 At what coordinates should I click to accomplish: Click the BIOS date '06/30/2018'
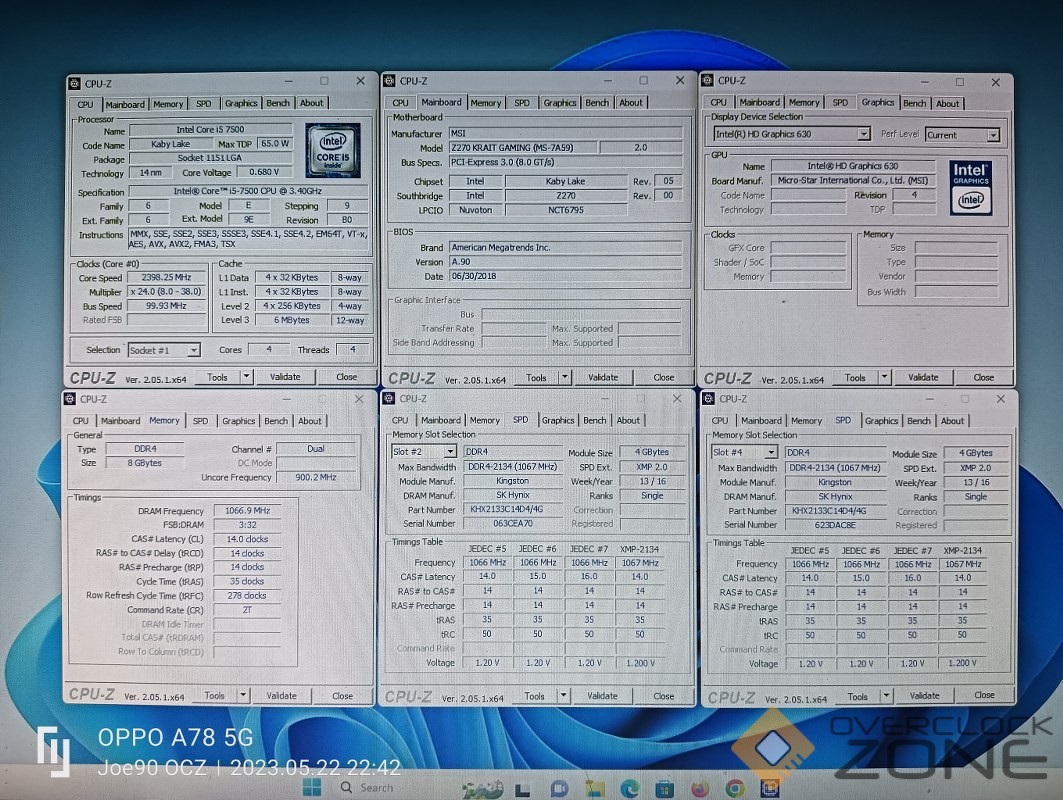[x=565, y=276]
